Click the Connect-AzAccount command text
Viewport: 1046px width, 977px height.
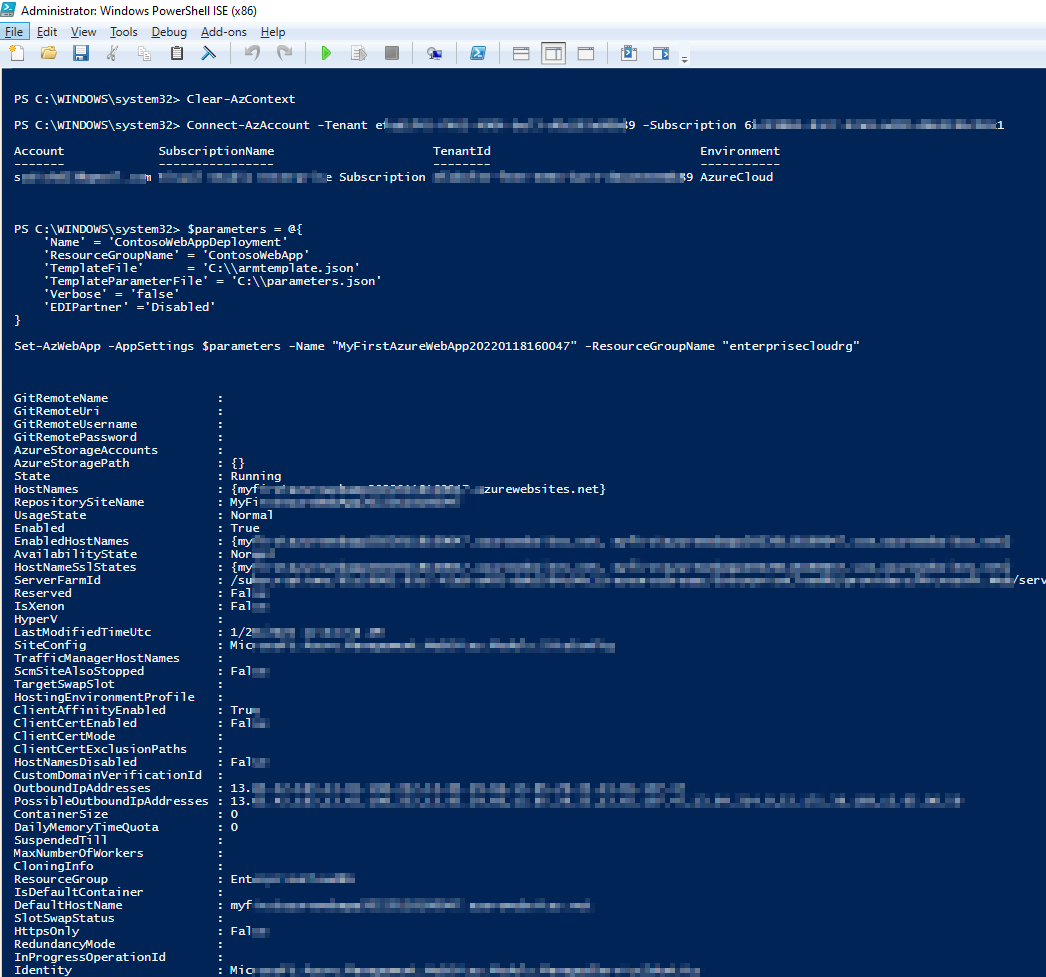tap(248, 125)
